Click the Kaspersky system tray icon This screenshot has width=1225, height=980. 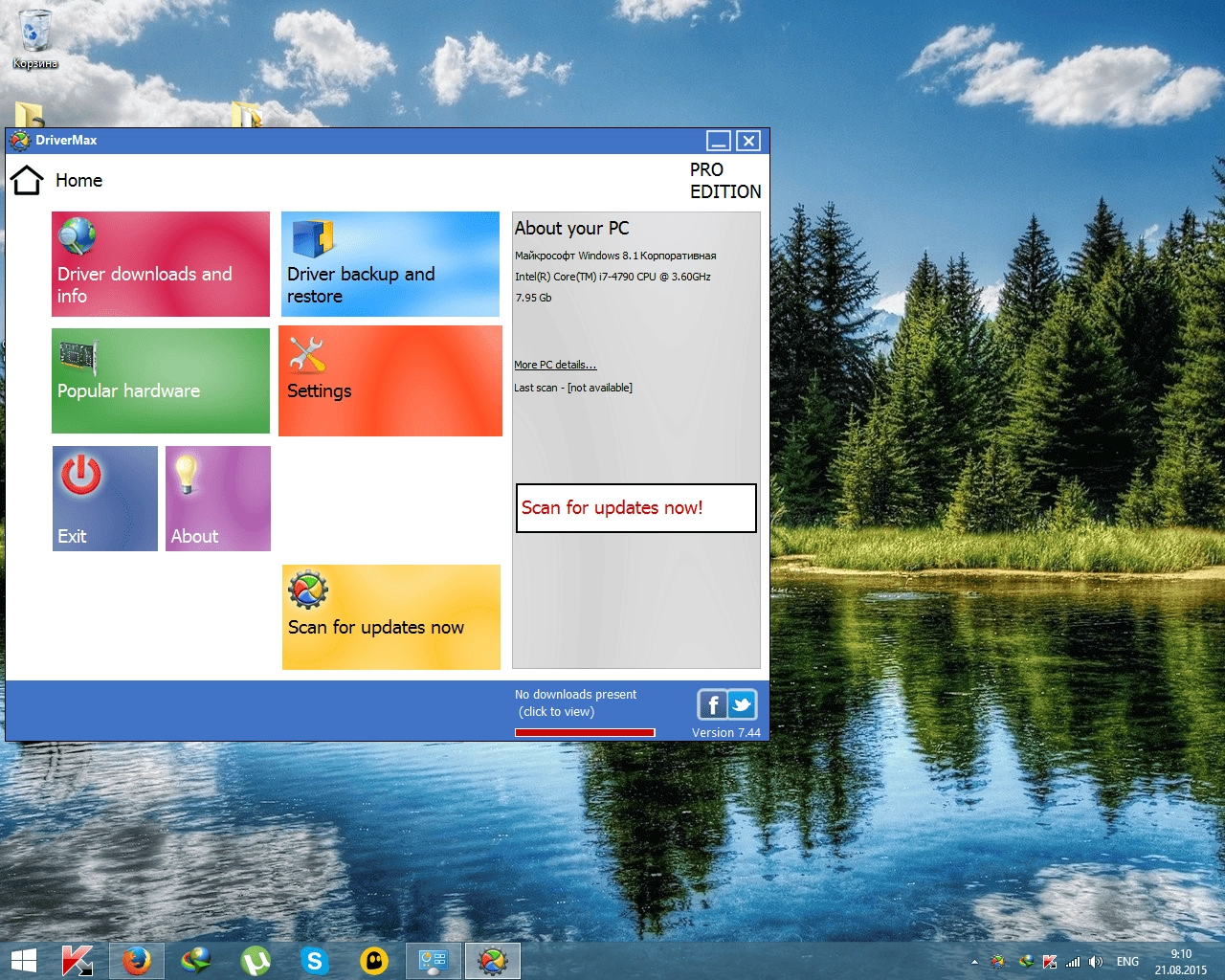pos(1050,962)
